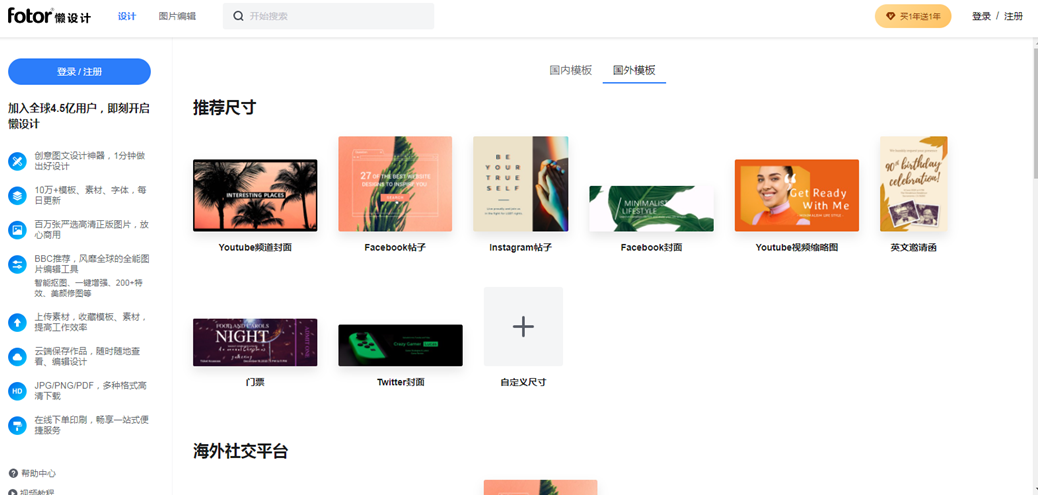Click the Instagram帖子 label

520,248
